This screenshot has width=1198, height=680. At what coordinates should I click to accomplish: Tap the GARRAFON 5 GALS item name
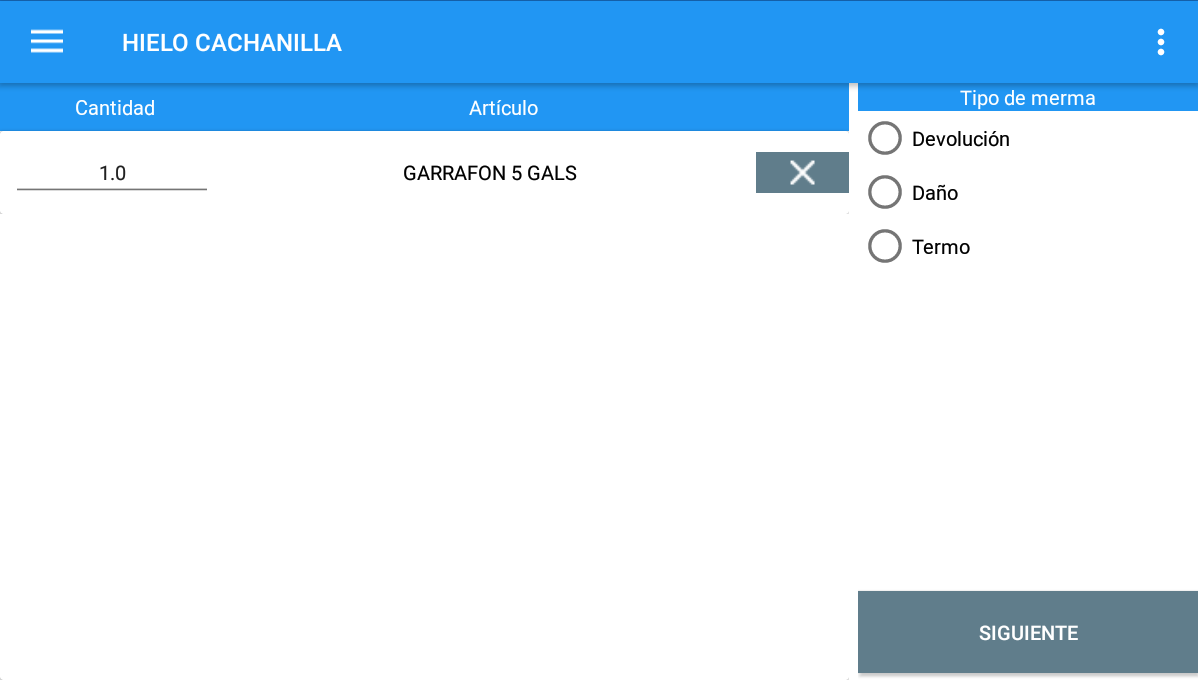[x=490, y=174]
